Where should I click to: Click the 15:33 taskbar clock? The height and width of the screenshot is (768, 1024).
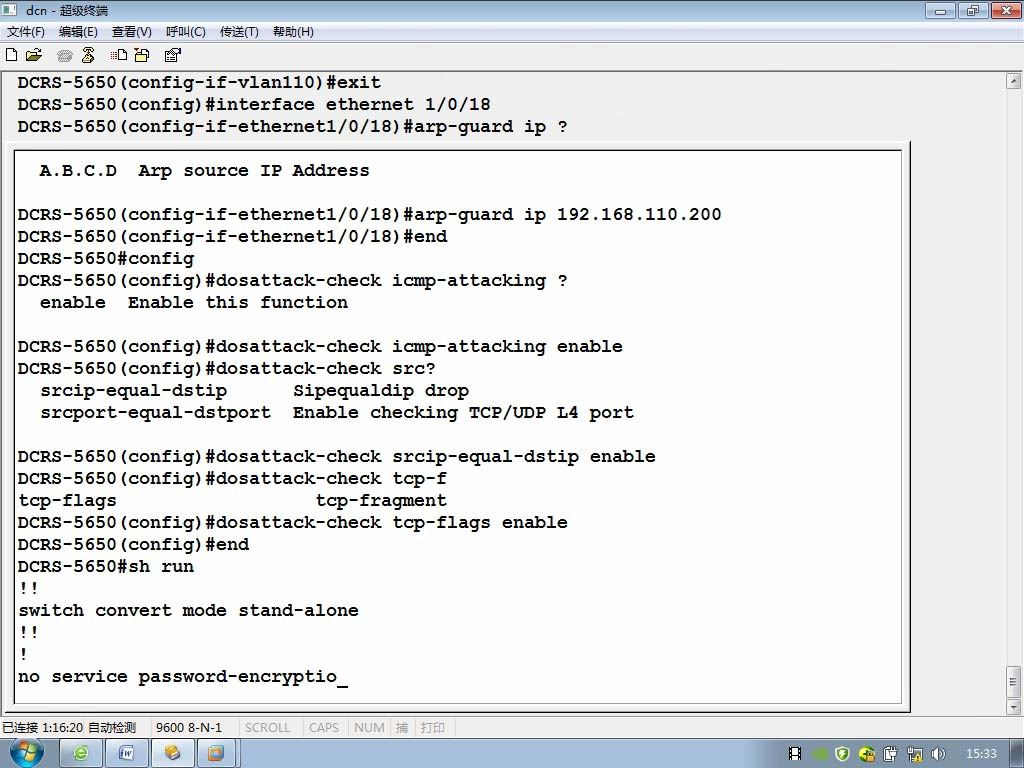click(x=981, y=754)
